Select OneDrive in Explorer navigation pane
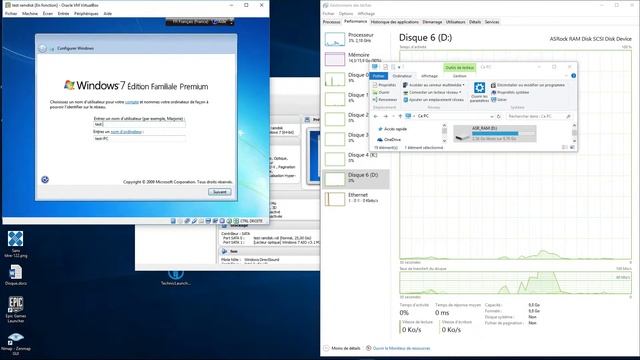 point(389,140)
